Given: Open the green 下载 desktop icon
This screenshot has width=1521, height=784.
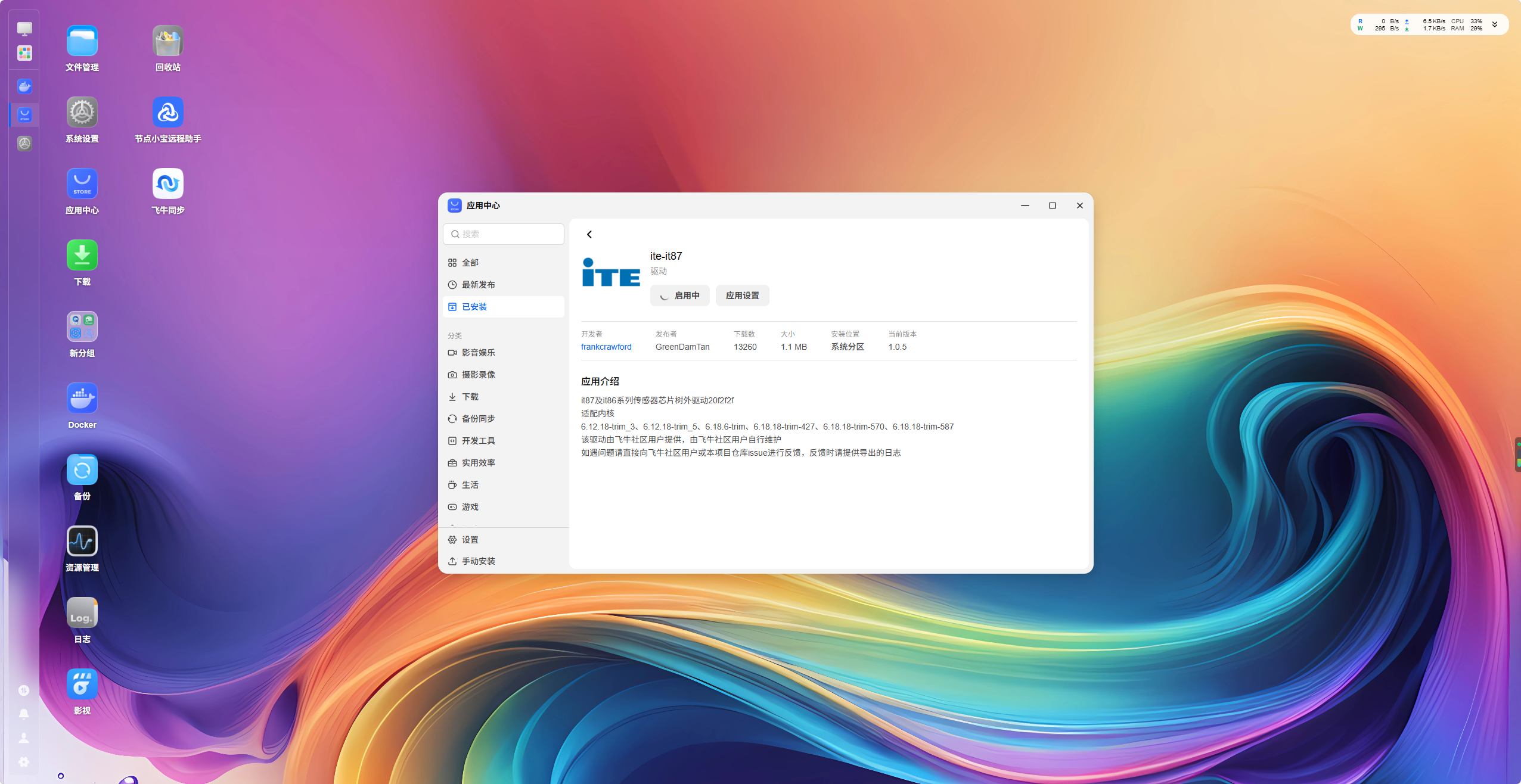Looking at the screenshot, I should pyautogui.click(x=82, y=255).
